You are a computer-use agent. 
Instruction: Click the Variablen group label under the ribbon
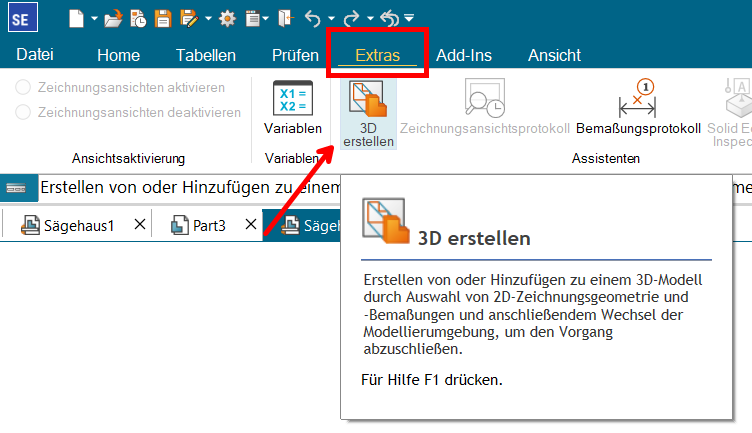pos(292,158)
